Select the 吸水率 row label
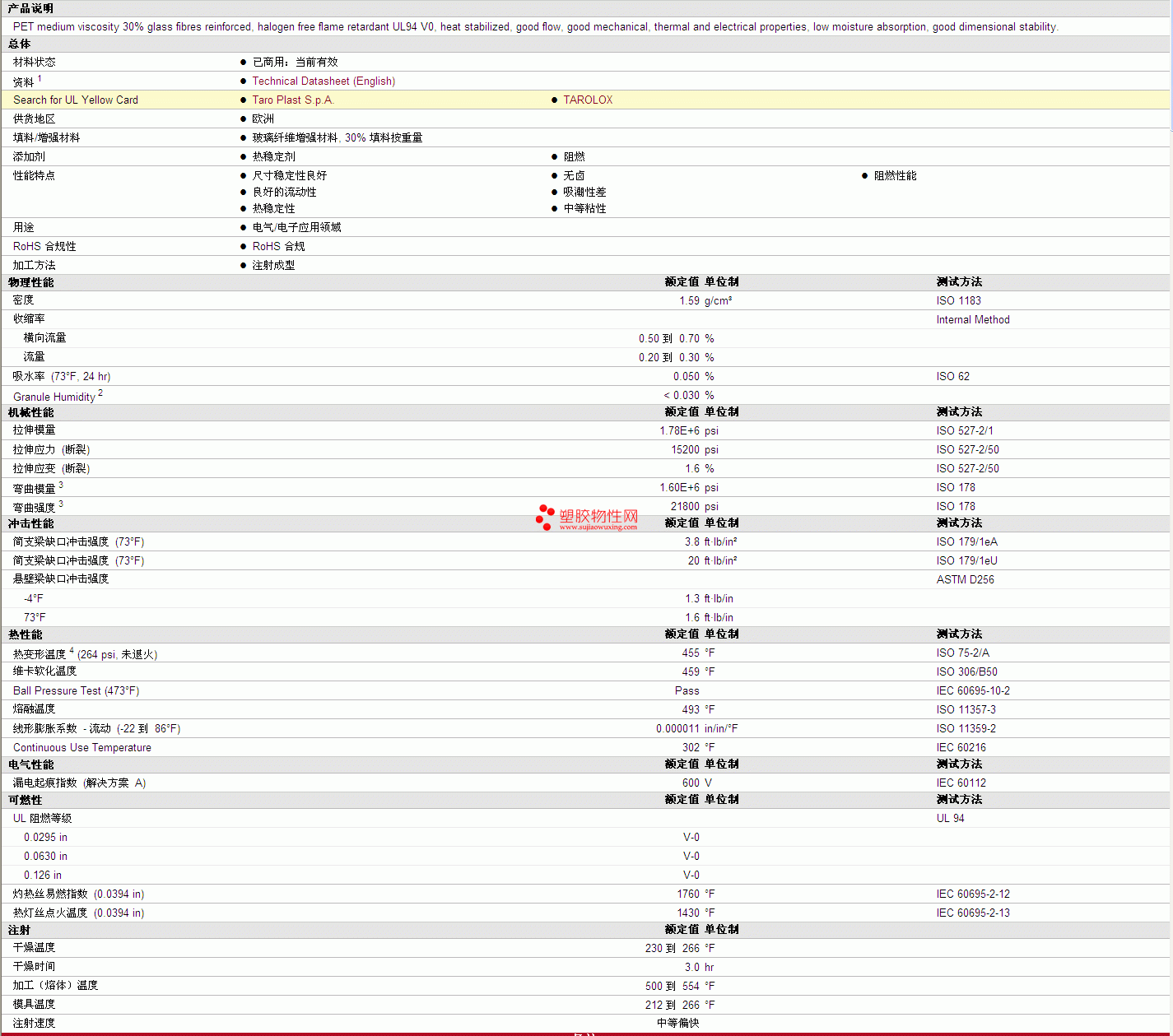Viewport: 1173px width, 1036px height. point(62,376)
